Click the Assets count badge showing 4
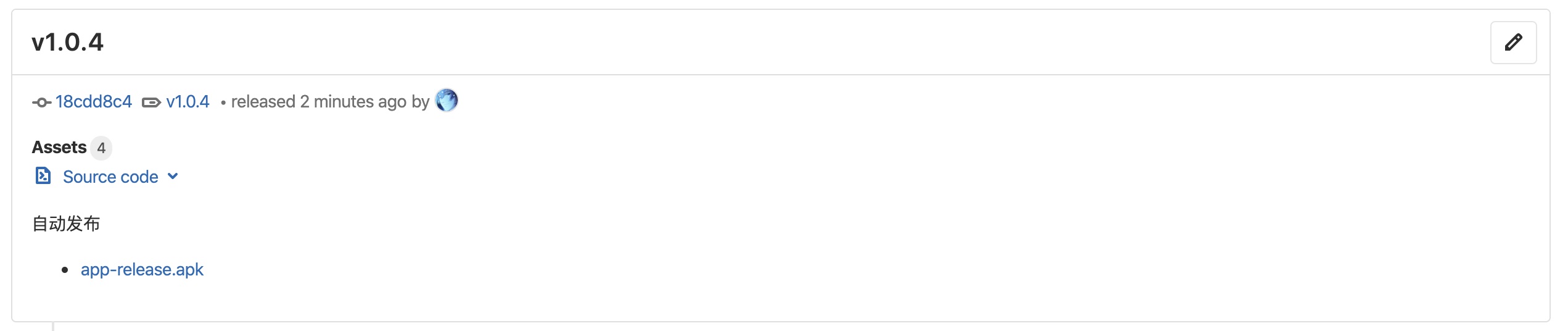 tap(101, 148)
